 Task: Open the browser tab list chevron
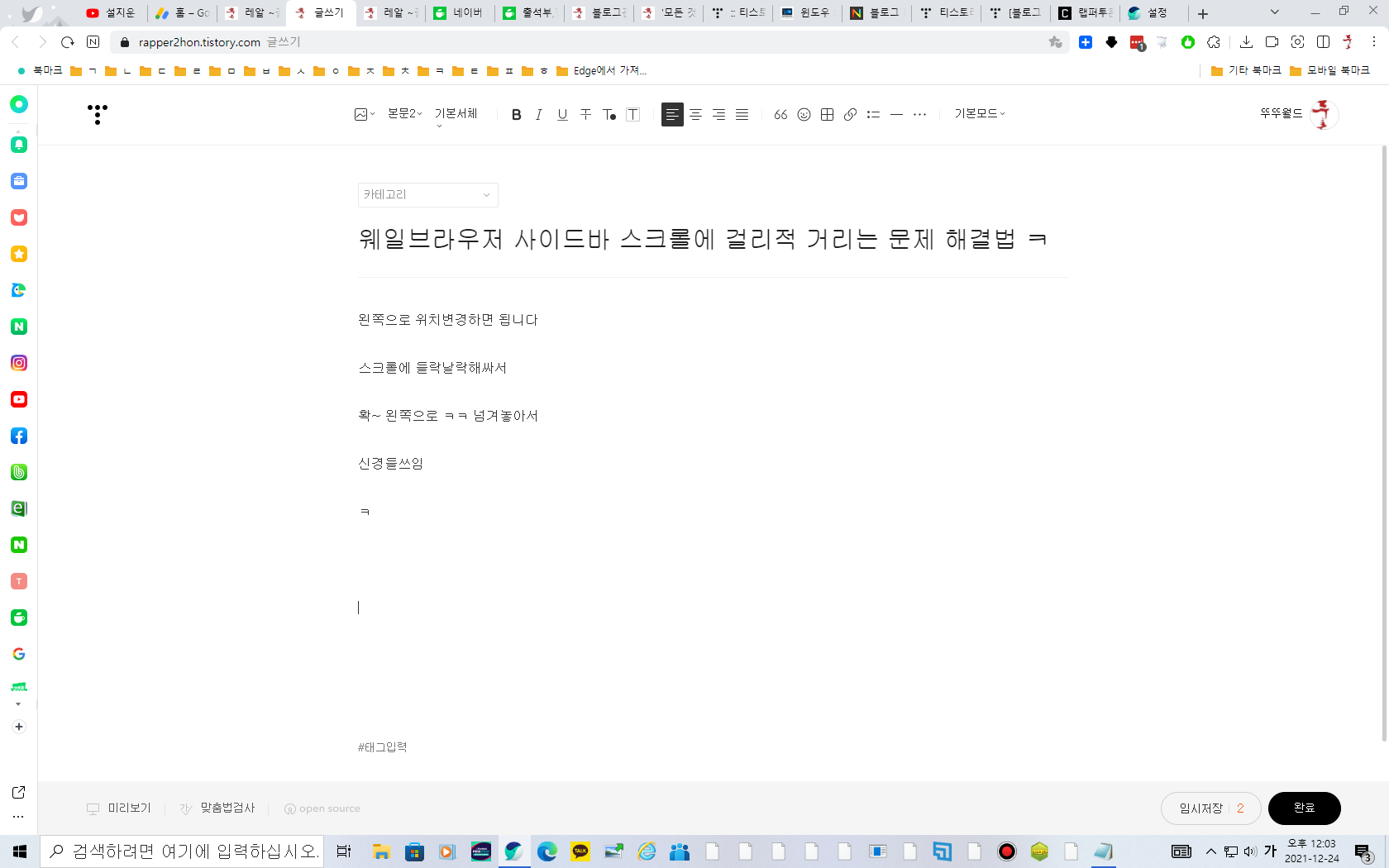1275,12
